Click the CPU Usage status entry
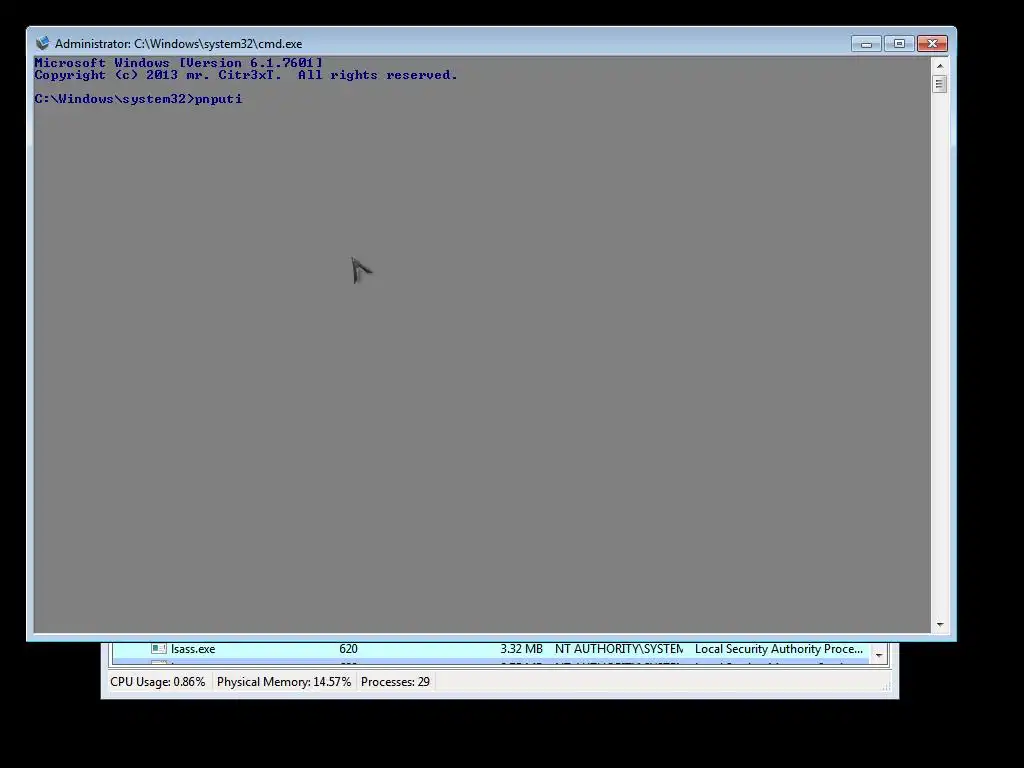The height and width of the screenshot is (768, 1024). click(x=157, y=682)
